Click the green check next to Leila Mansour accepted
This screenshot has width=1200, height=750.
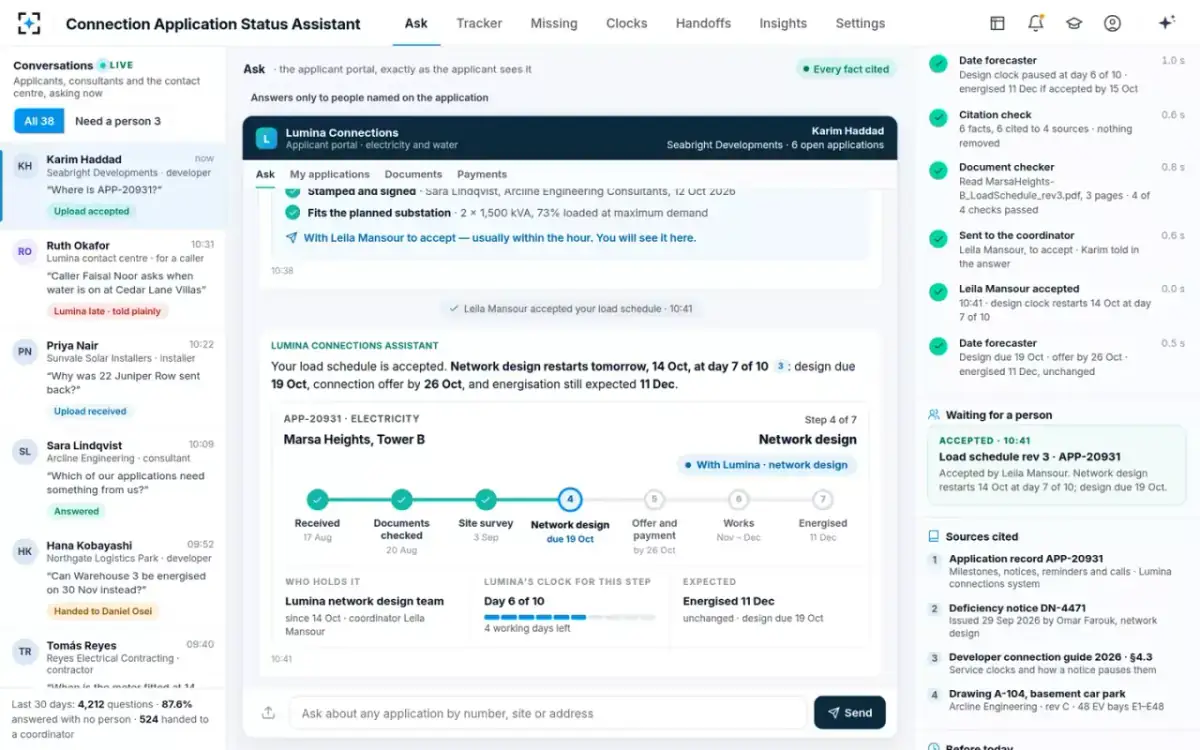(x=938, y=292)
